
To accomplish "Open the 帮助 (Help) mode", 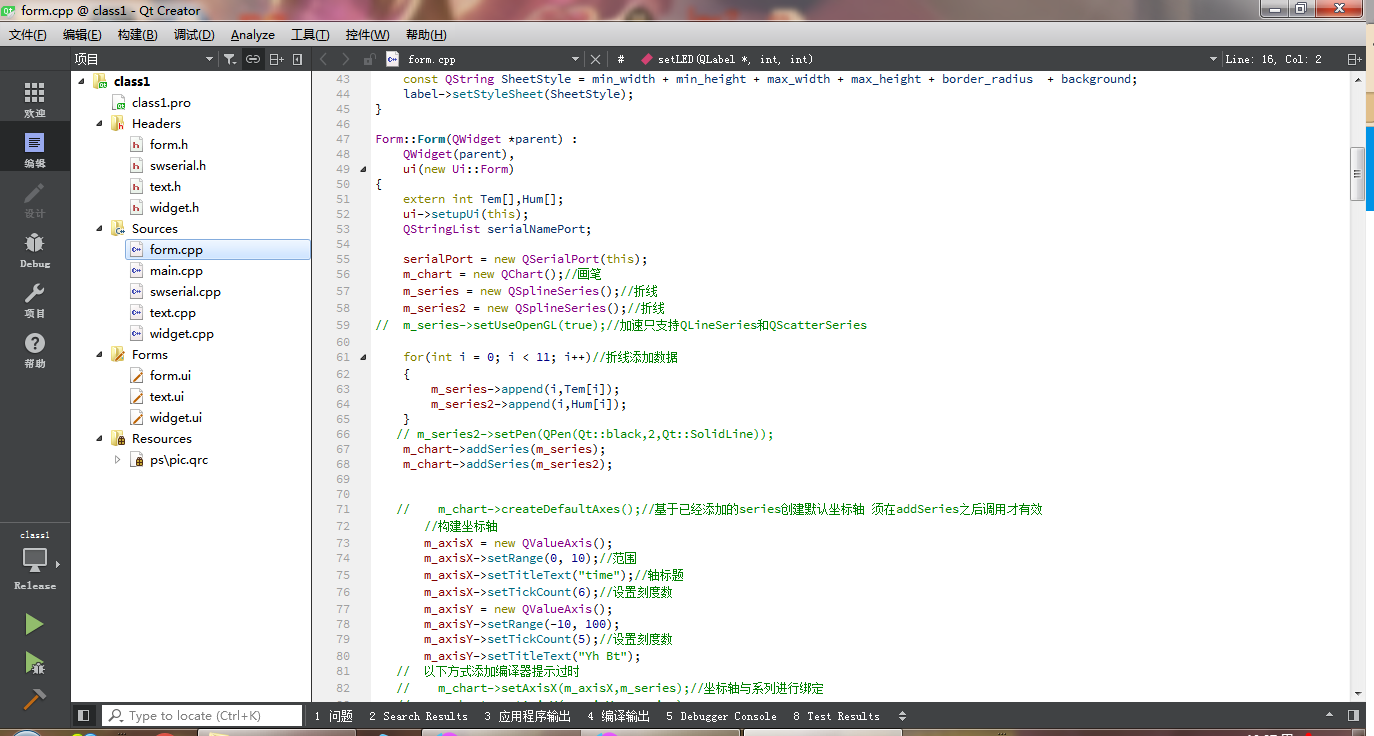I will click(35, 350).
